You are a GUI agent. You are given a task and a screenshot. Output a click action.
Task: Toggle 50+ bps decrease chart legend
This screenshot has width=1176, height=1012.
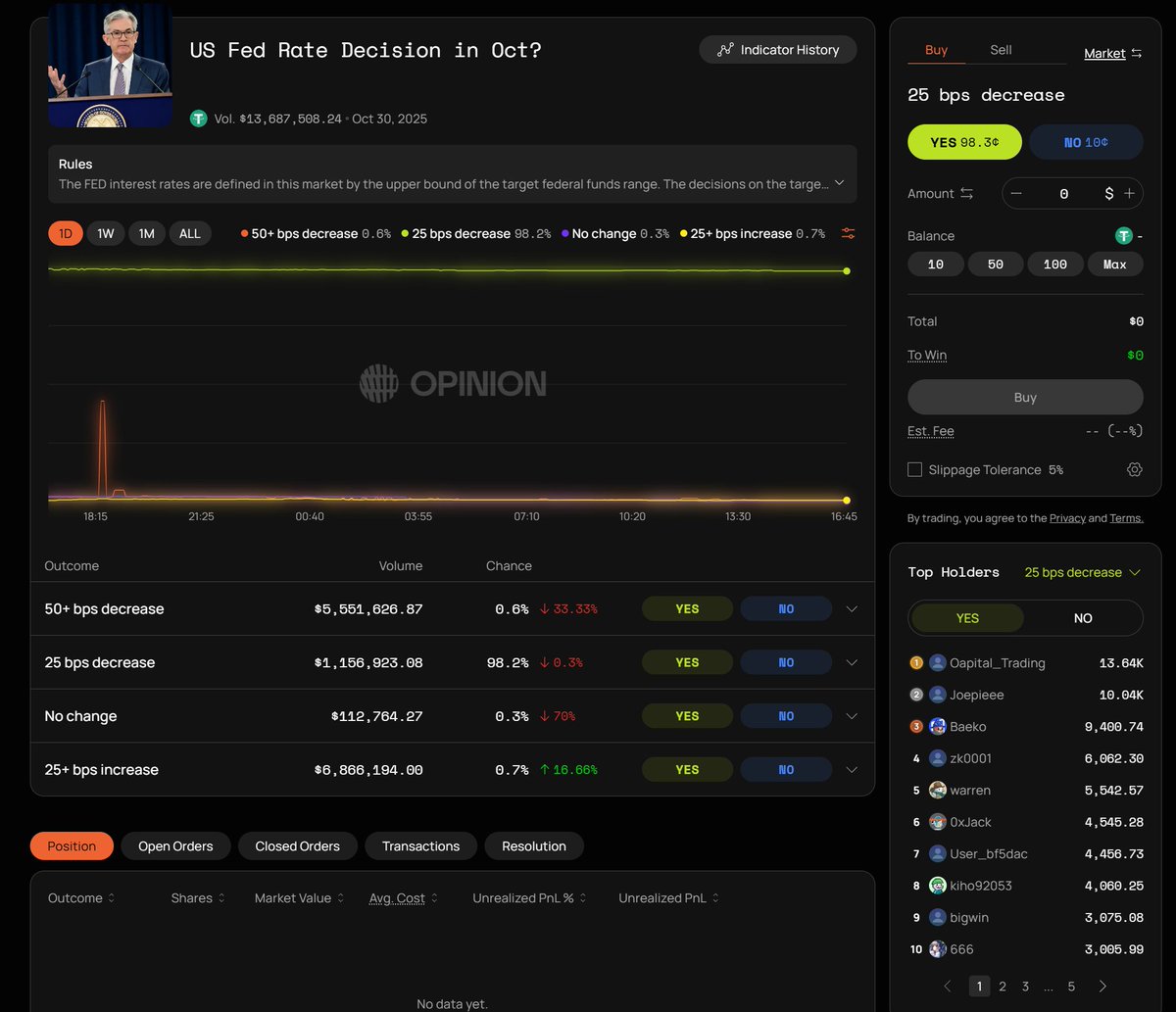pyautogui.click(x=316, y=233)
